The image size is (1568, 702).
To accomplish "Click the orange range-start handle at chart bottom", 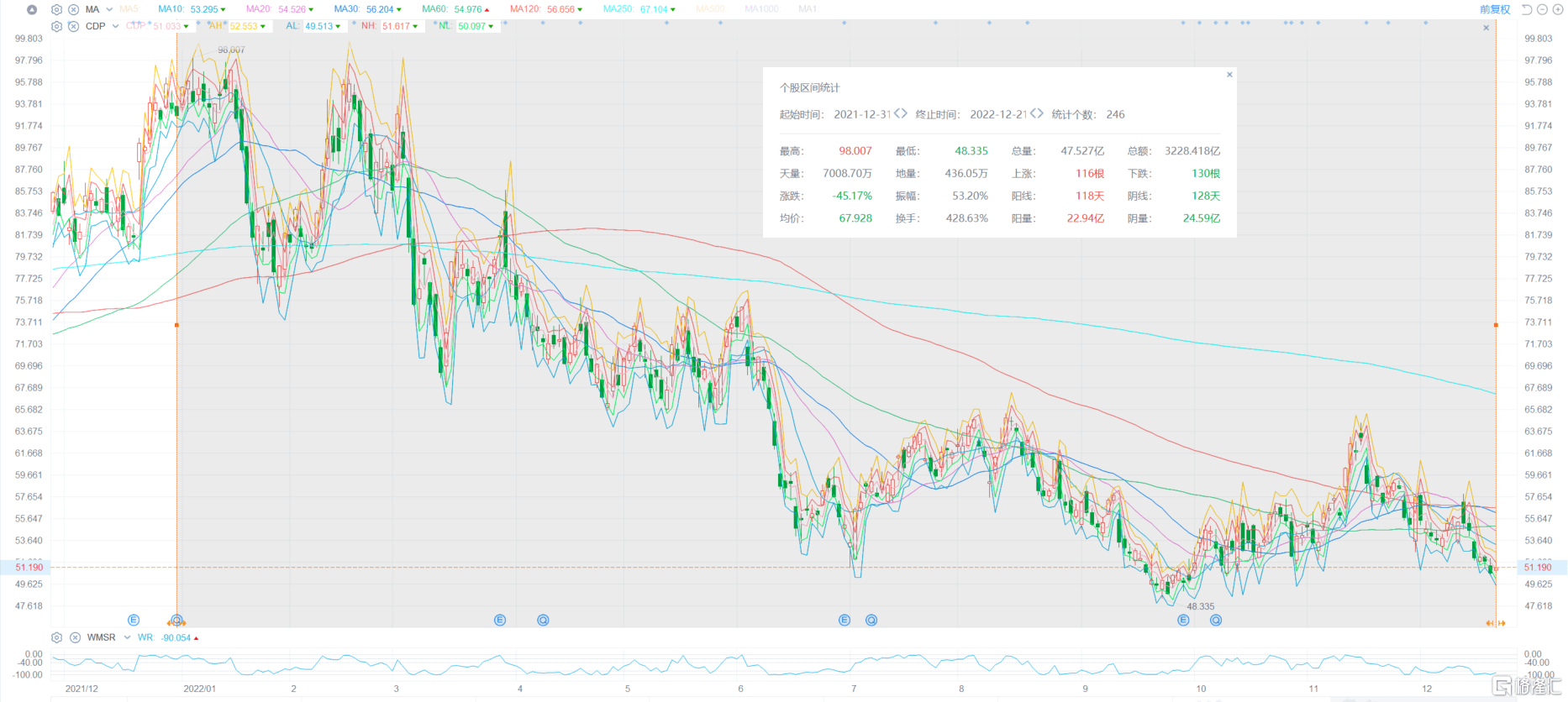I will coord(176,622).
